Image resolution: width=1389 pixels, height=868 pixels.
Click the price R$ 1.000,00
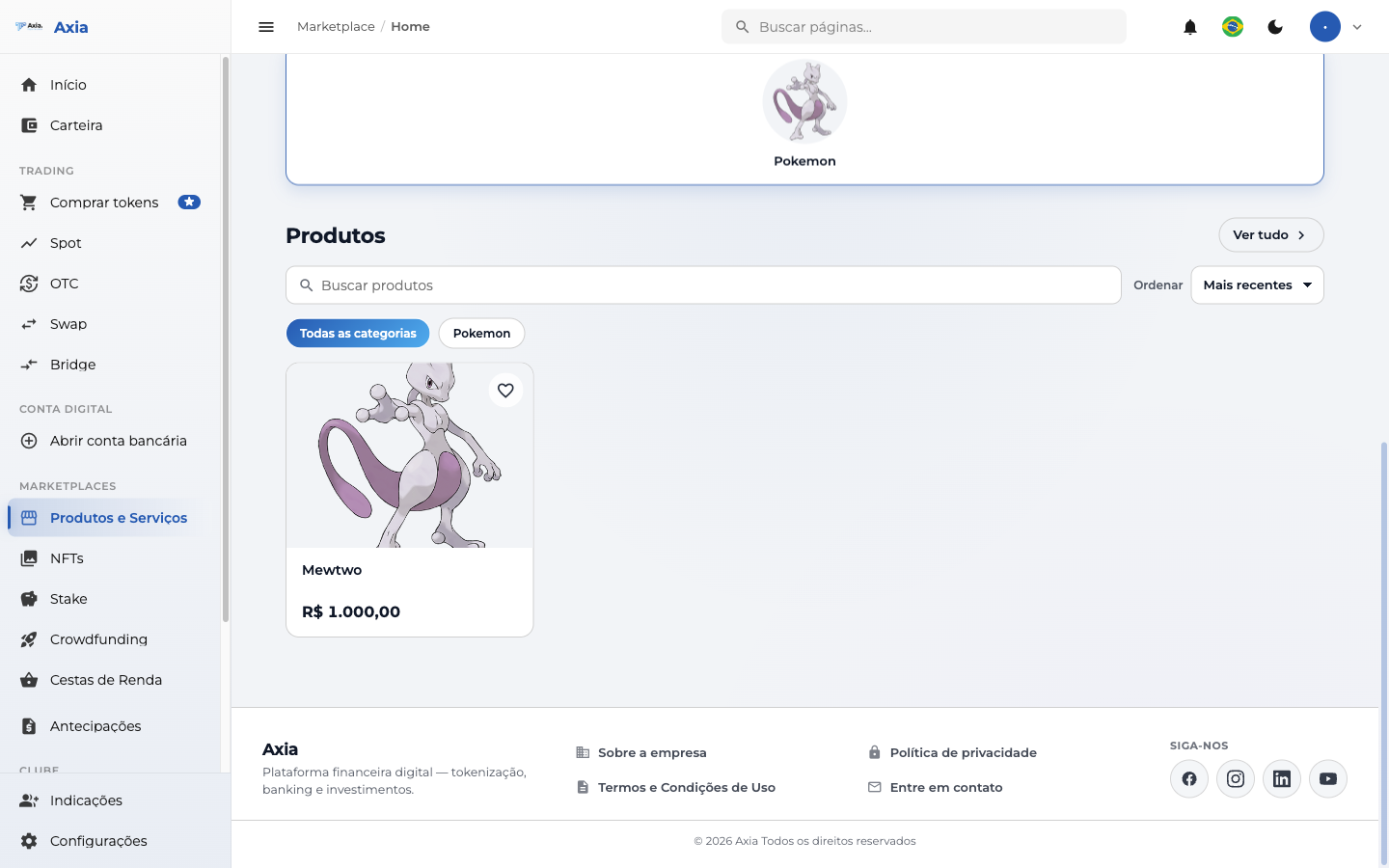[351, 611]
